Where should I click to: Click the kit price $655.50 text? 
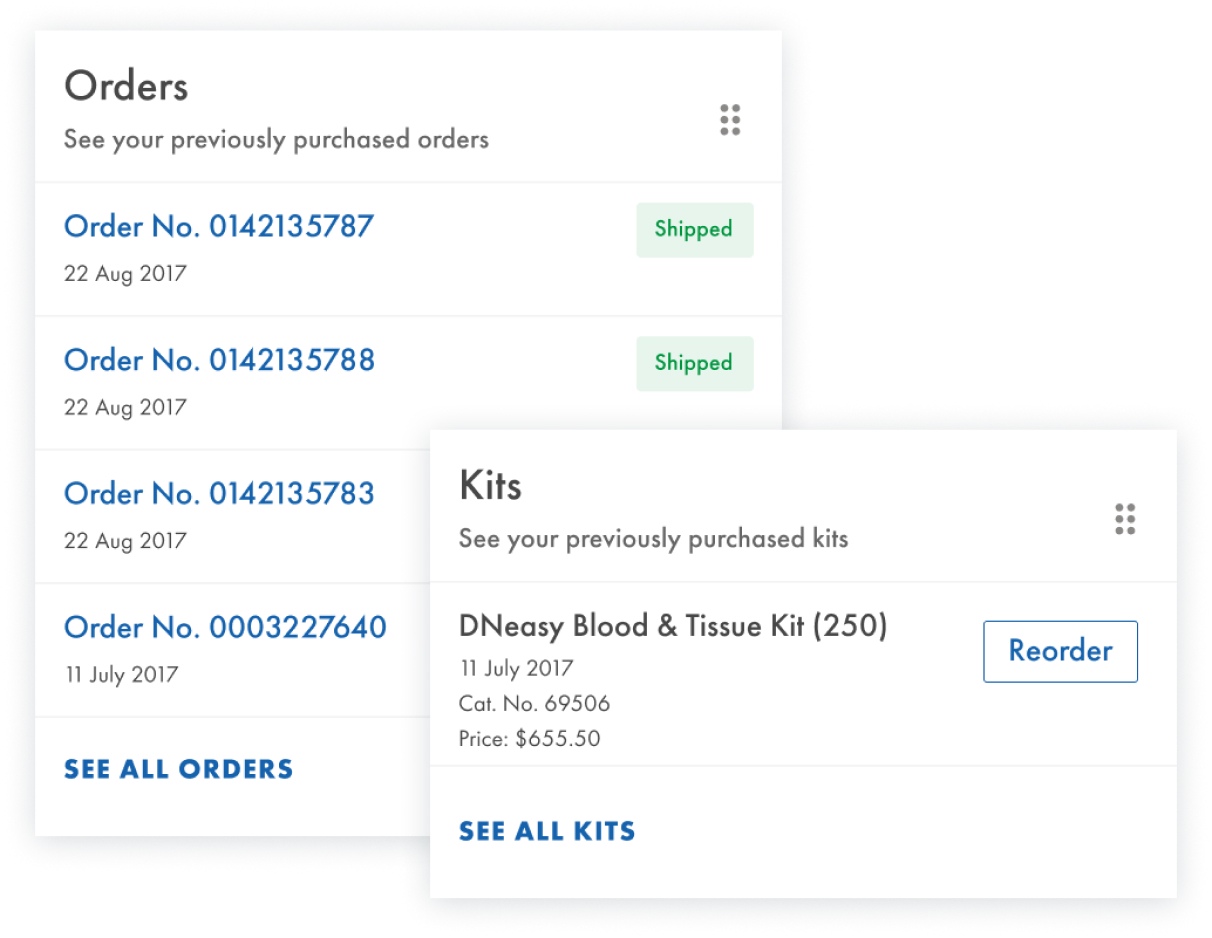coord(530,740)
